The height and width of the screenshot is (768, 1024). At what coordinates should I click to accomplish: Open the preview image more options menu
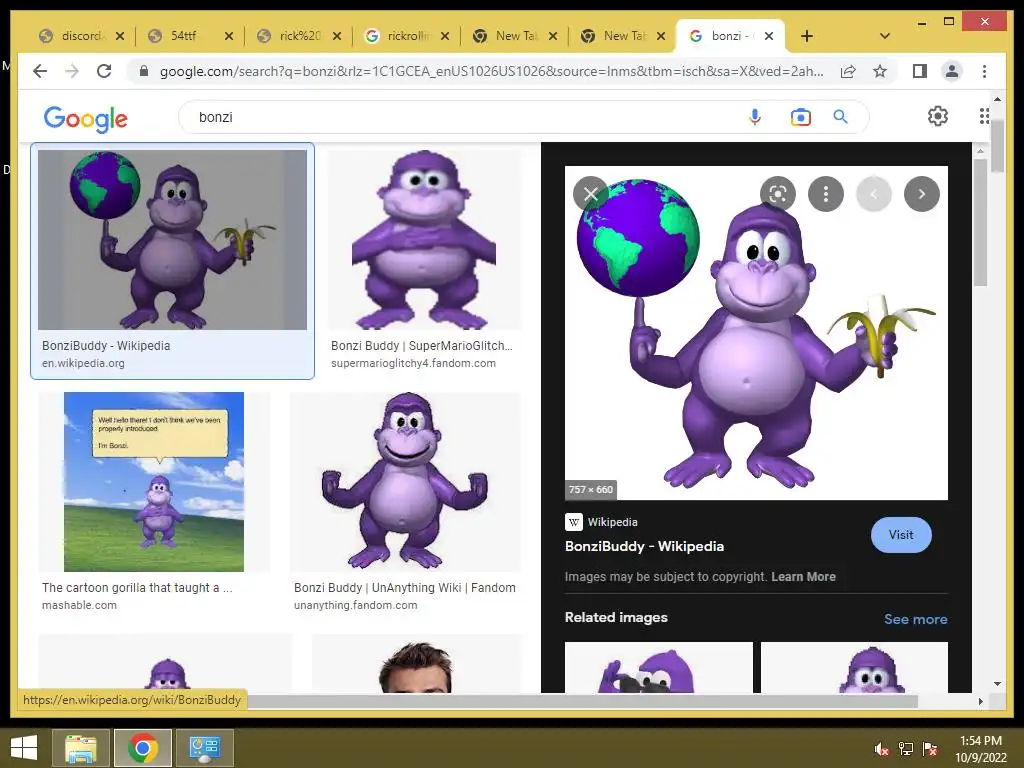pyautogui.click(x=826, y=194)
